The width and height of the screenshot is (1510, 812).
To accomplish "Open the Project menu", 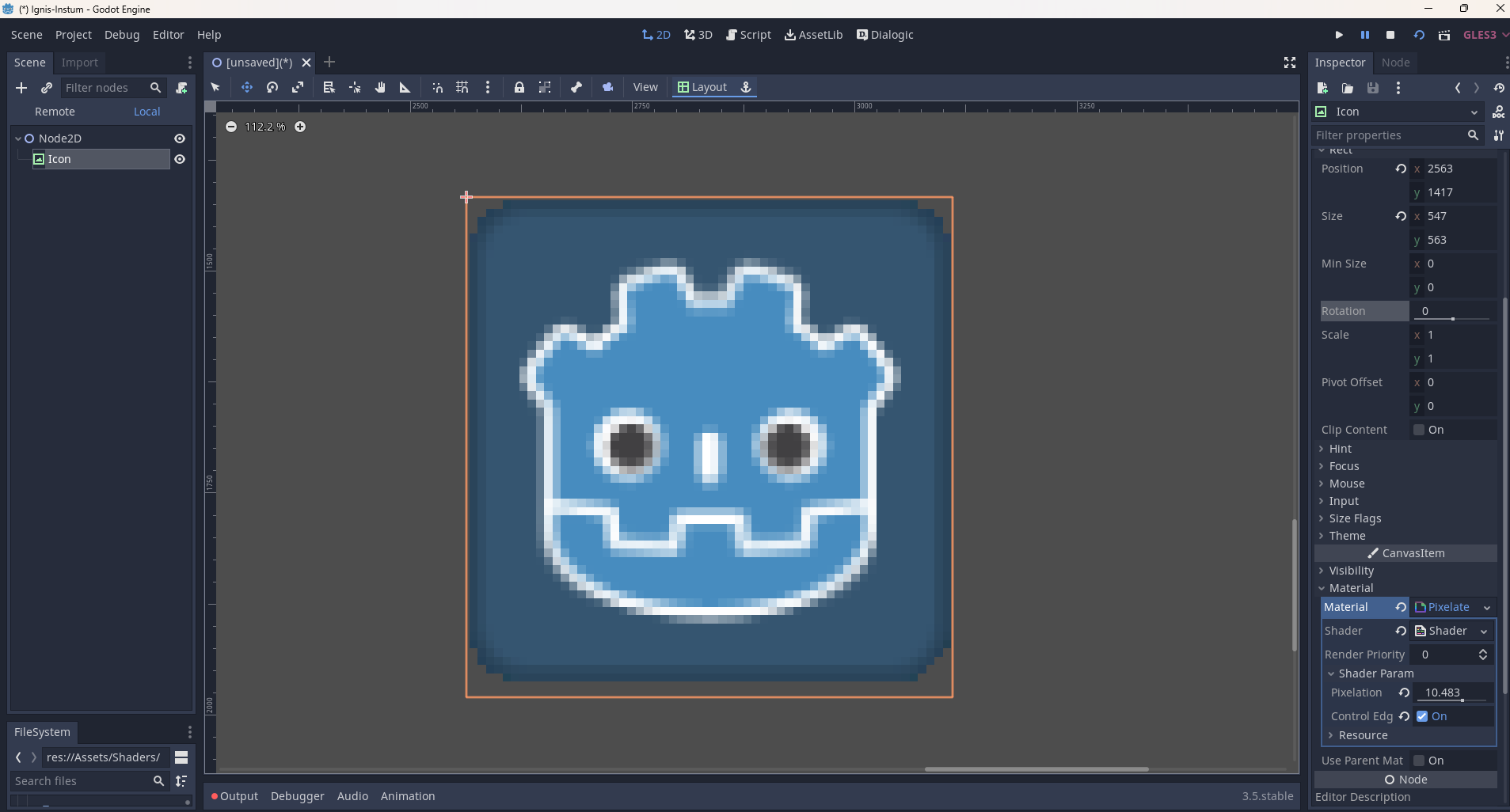I will coord(74,35).
